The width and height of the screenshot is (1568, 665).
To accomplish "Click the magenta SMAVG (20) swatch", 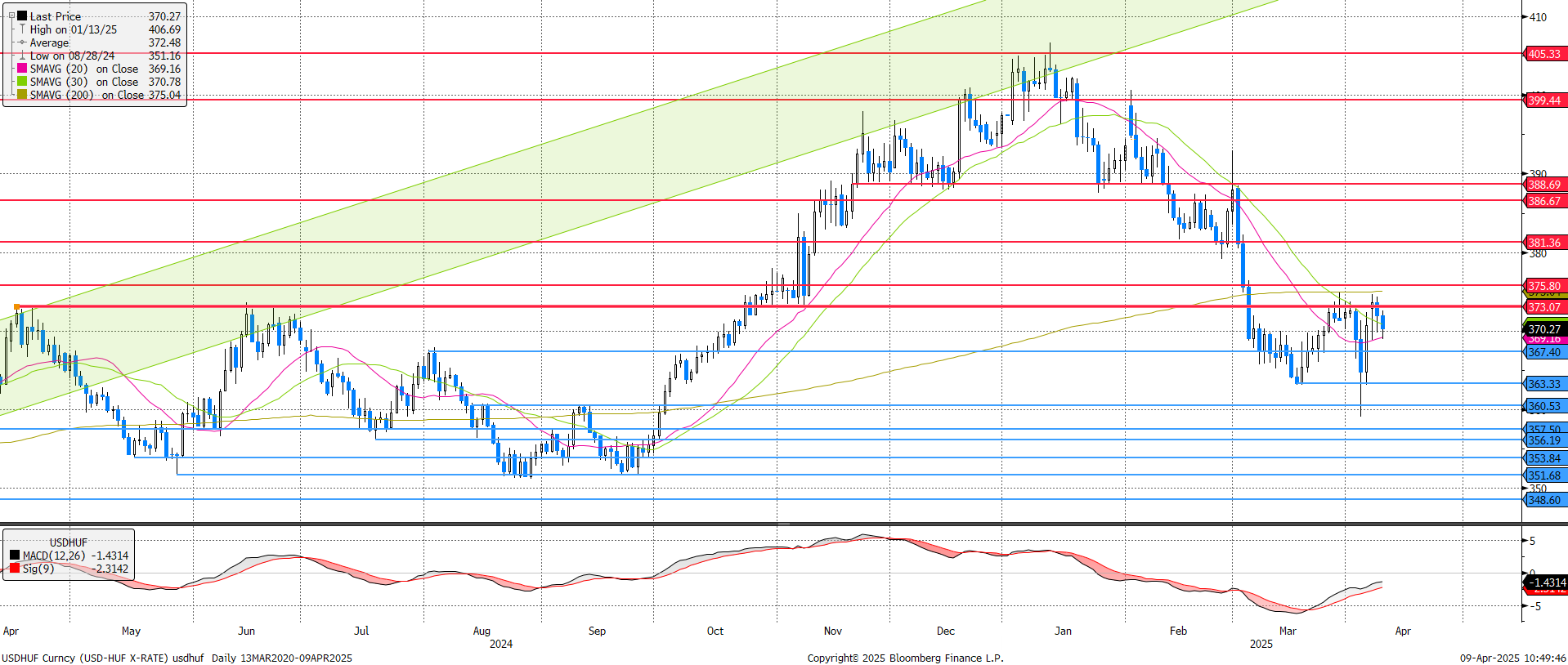I will click(22, 69).
